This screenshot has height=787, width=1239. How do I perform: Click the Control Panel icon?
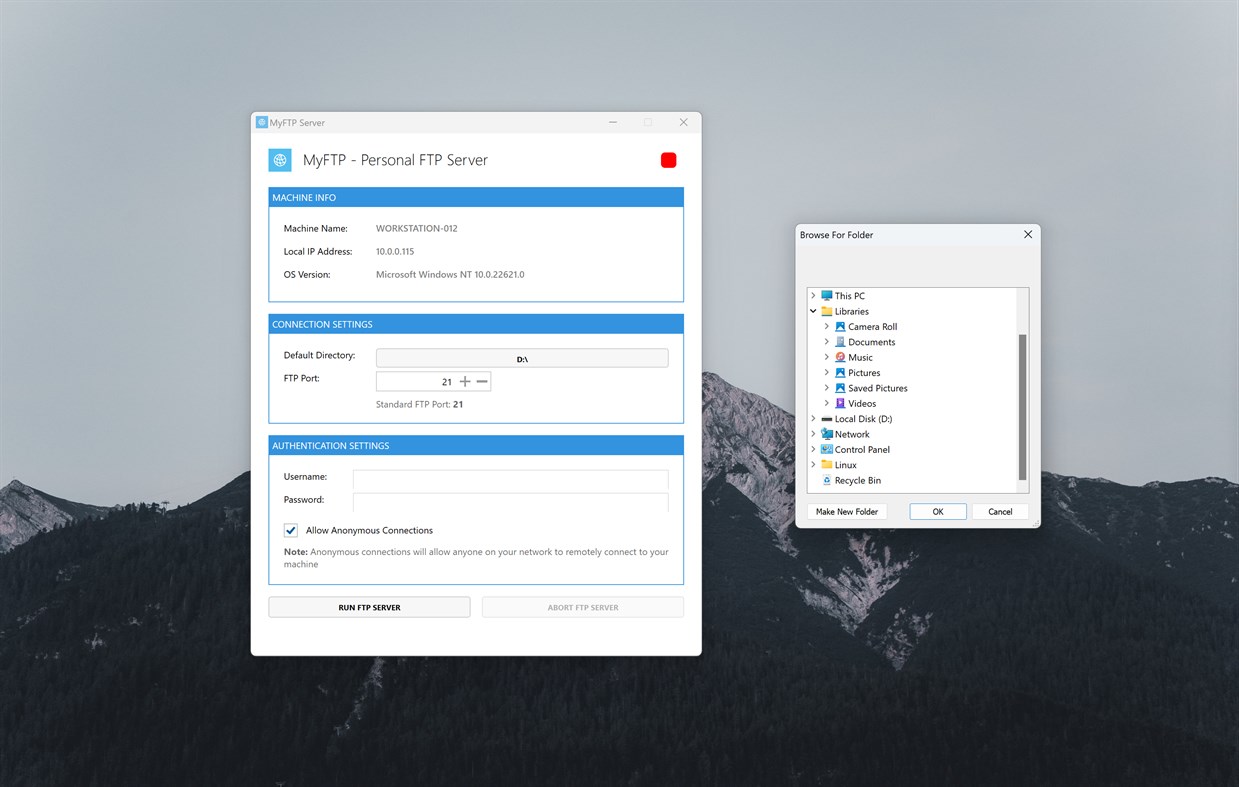[828, 449]
